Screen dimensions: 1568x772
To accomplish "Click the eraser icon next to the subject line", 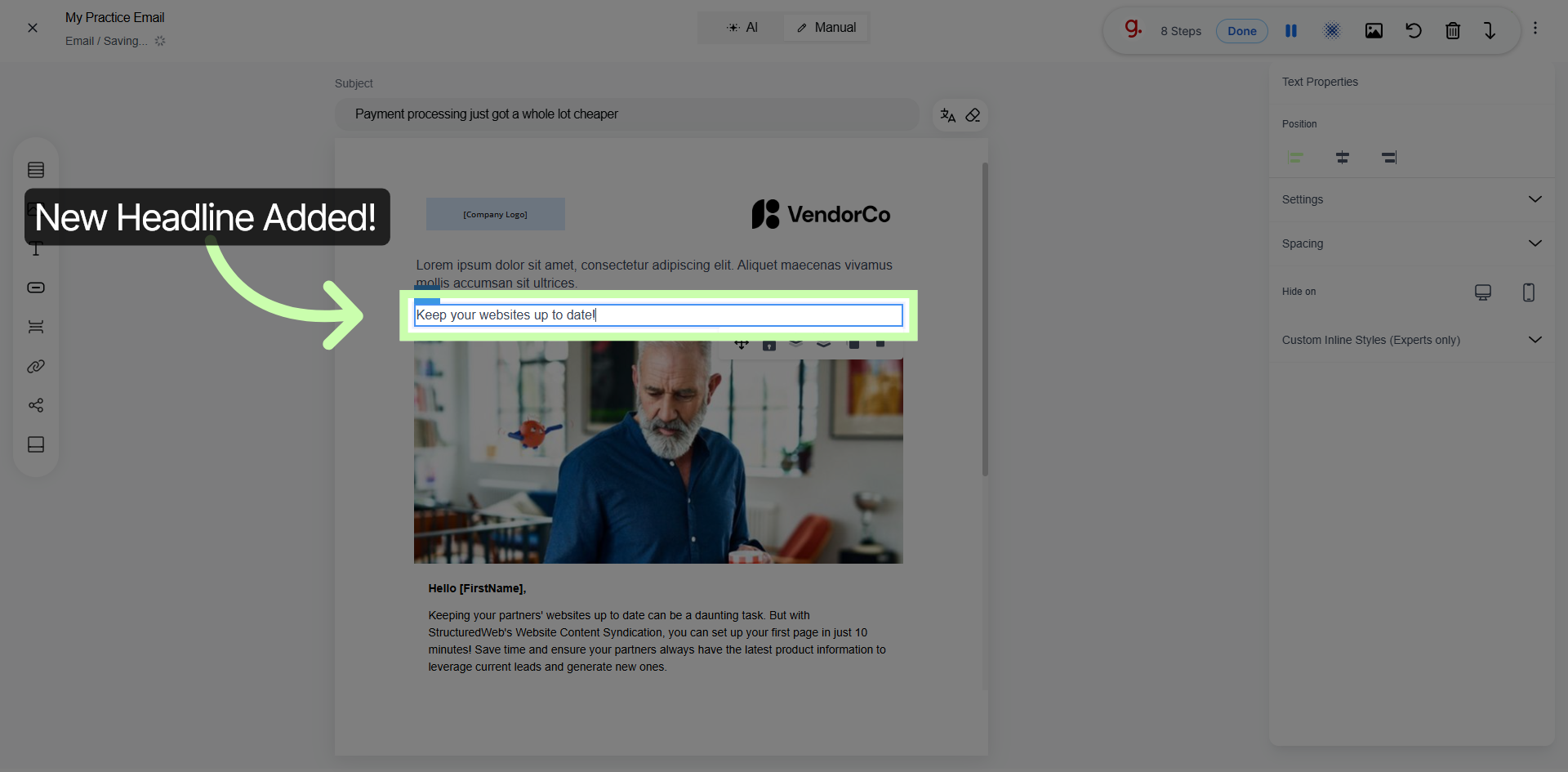I will click(973, 115).
